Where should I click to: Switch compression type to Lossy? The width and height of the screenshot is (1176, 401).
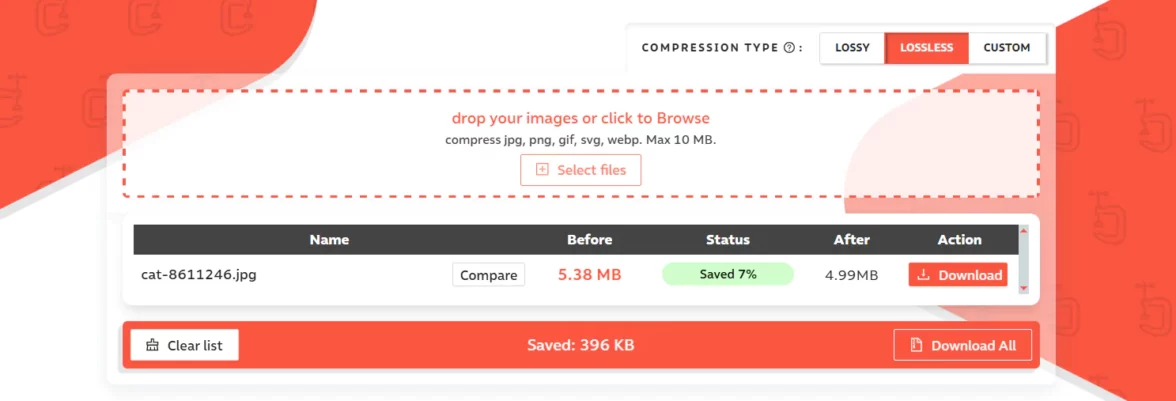pyautogui.click(x=852, y=48)
